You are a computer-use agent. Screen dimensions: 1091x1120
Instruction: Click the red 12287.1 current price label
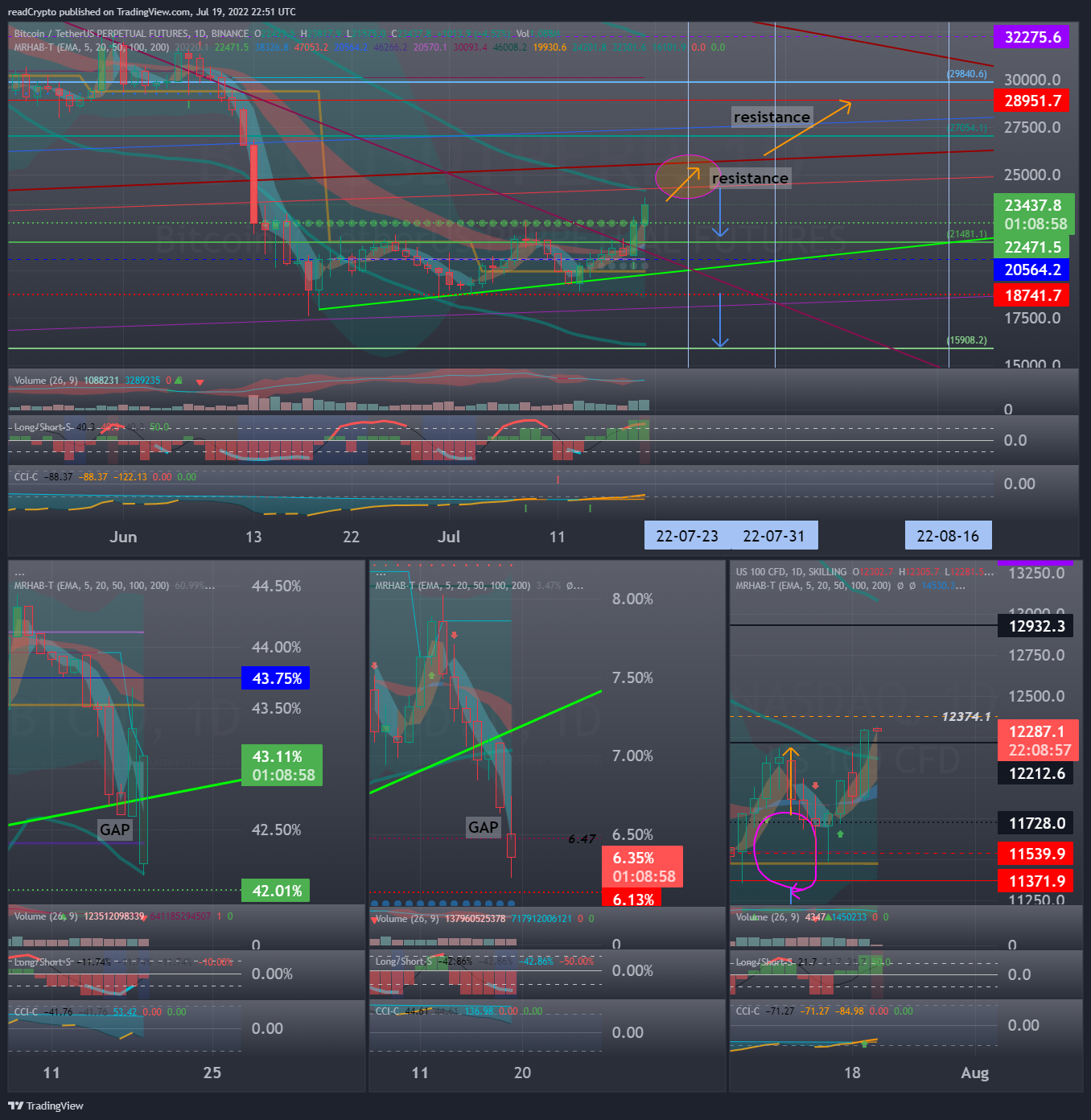pos(1039,740)
